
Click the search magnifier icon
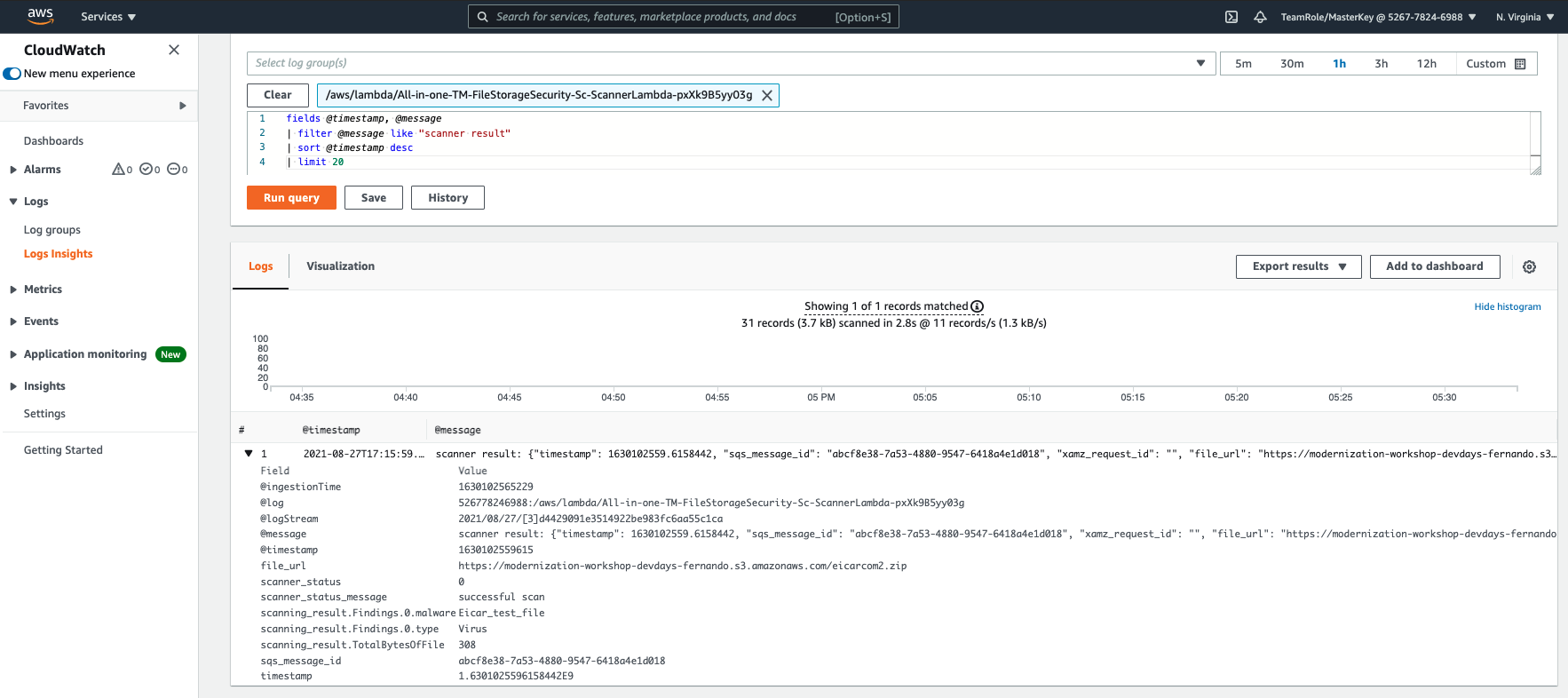coord(482,17)
